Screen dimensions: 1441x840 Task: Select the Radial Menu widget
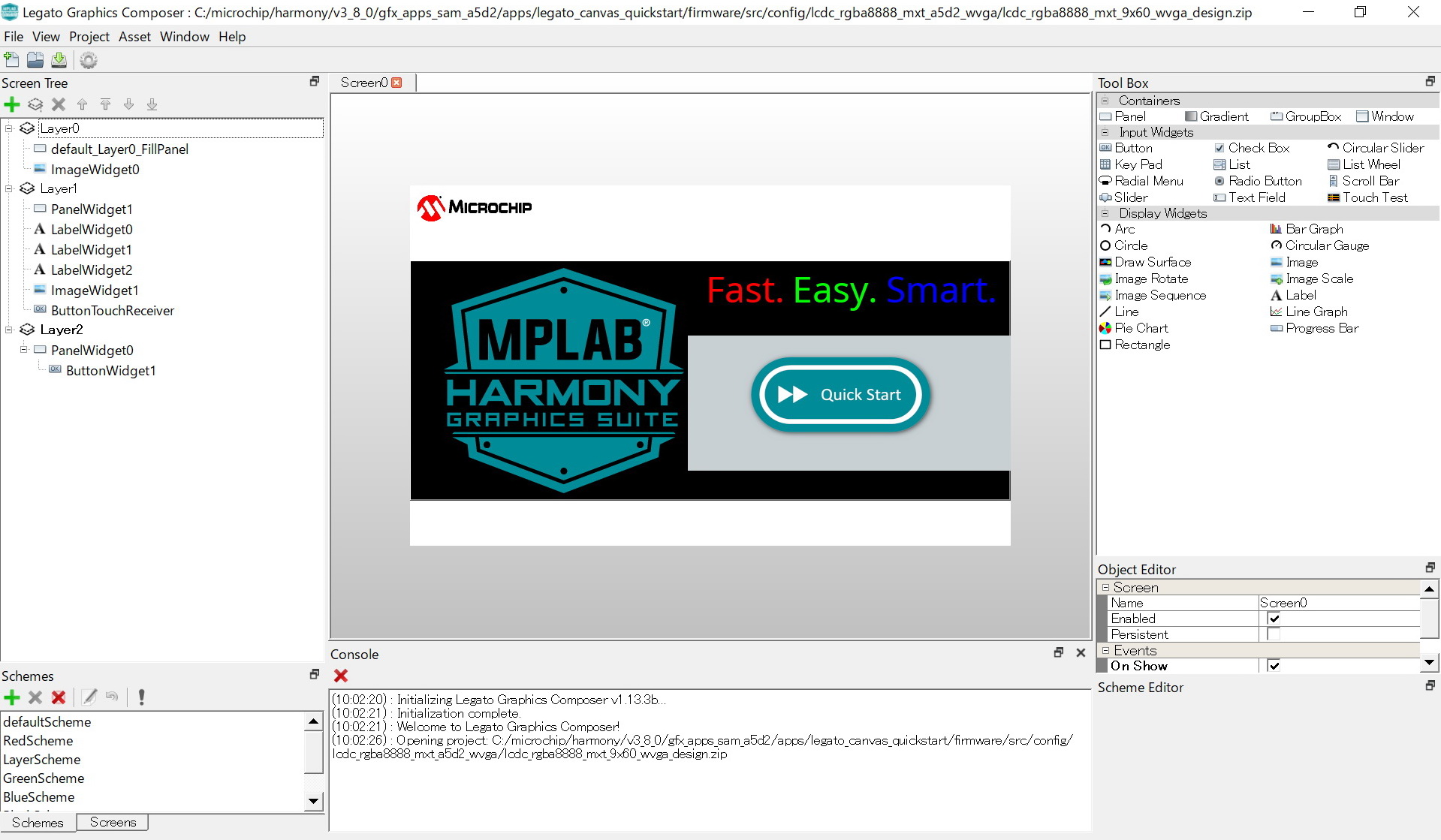1141,181
